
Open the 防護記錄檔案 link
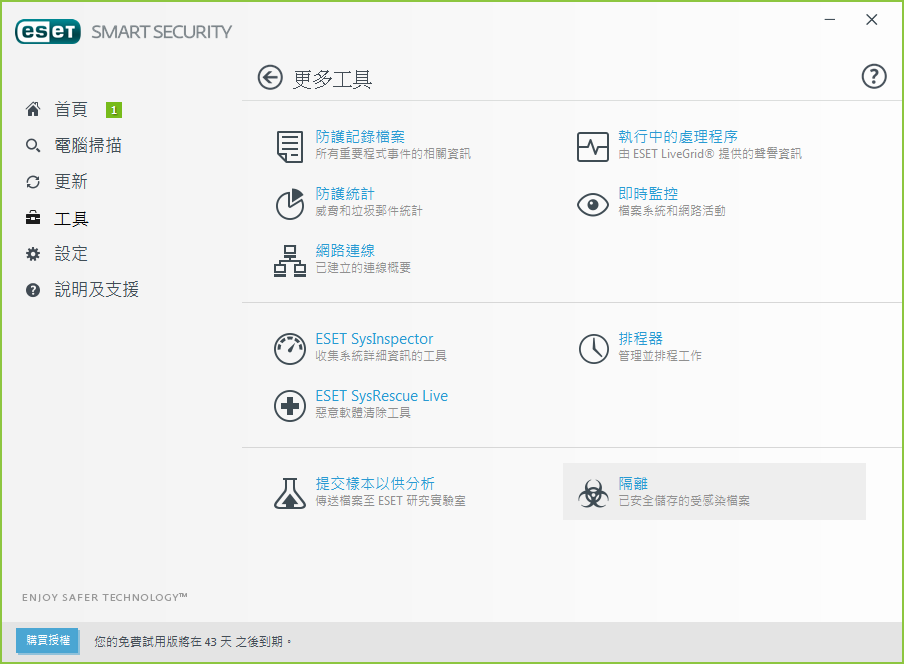coord(360,137)
